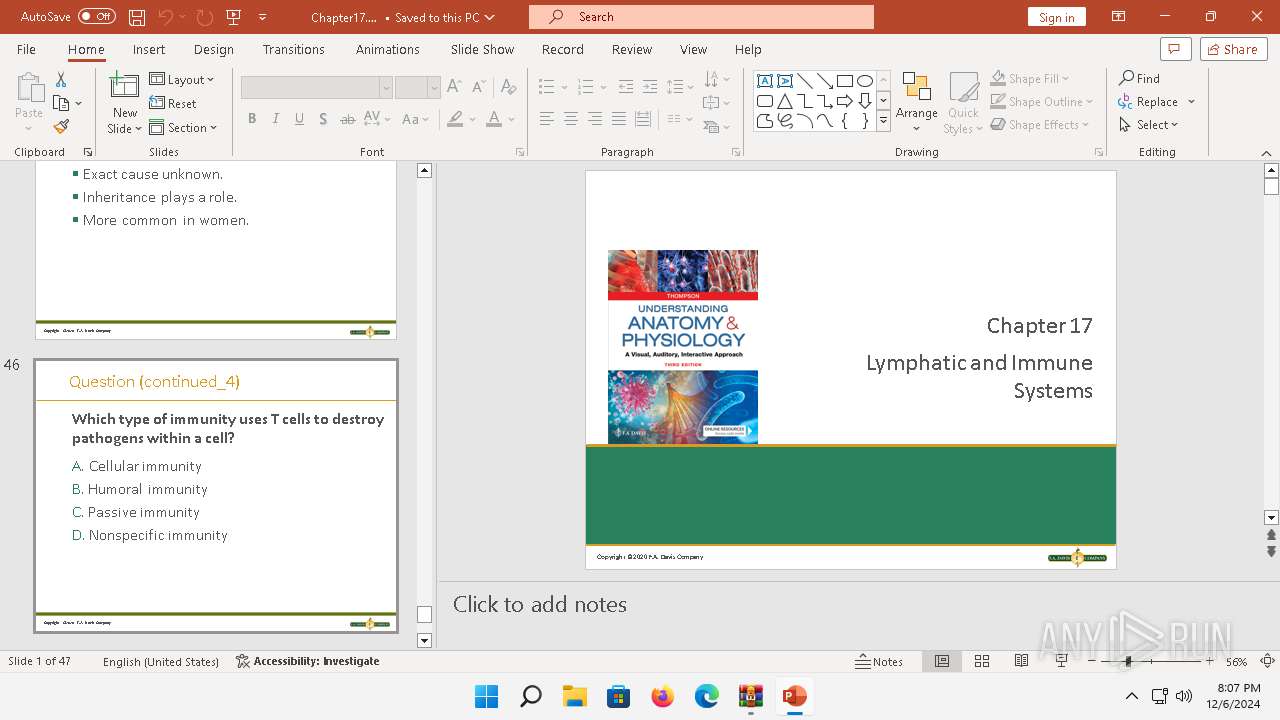This screenshot has width=1280, height=720.
Task: Click the Paste clipboard icon
Action: (29, 88)
